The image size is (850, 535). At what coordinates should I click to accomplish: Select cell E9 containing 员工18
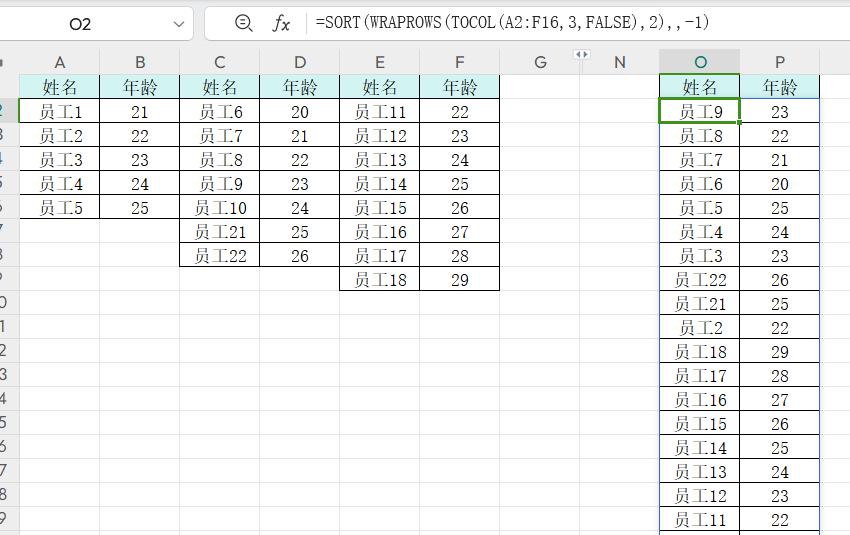(x=379, y=279)
